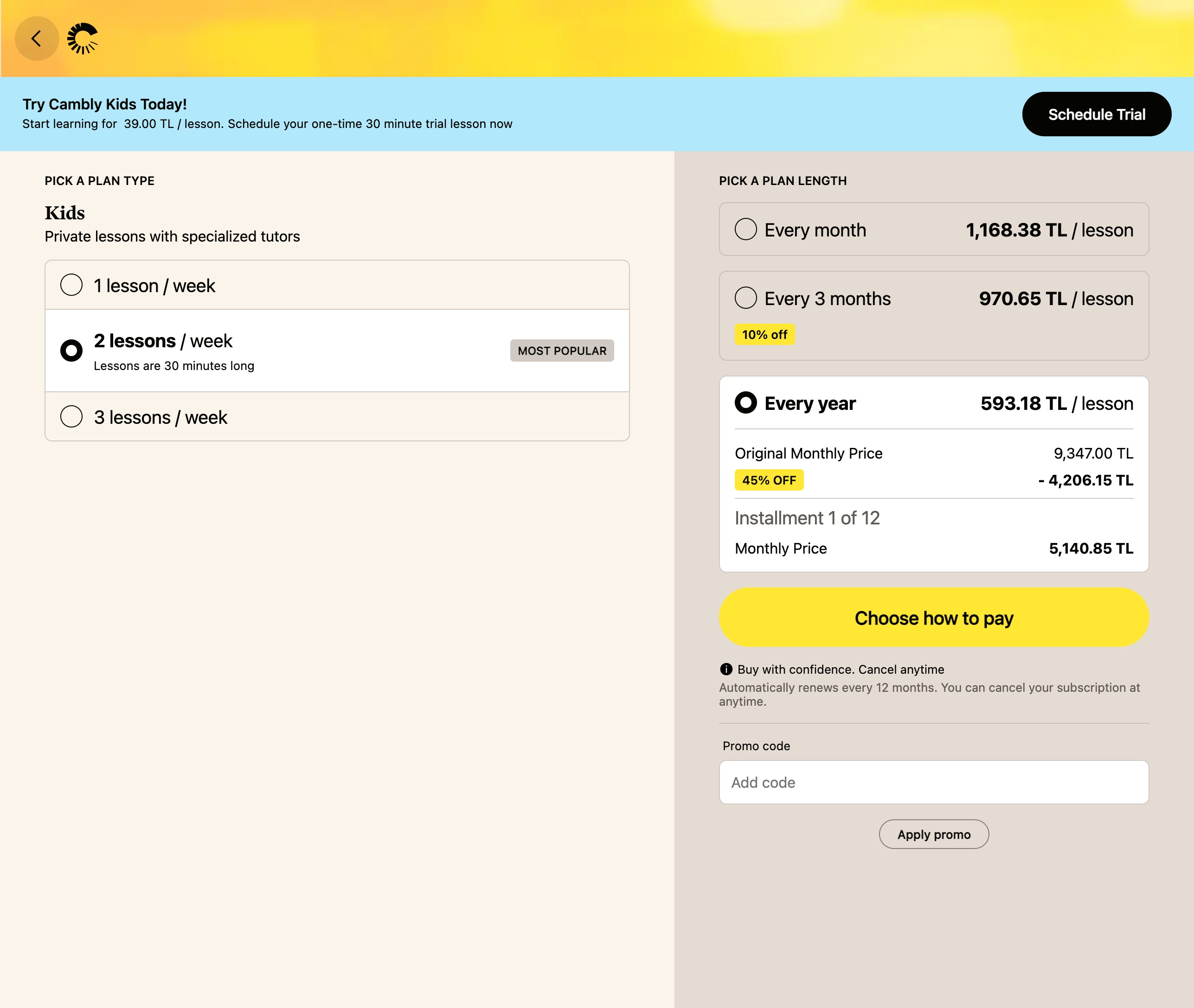The height and width of the screenshot is (1008, 1194).
Task: Click the back arrow button
Action: [37, 39]
